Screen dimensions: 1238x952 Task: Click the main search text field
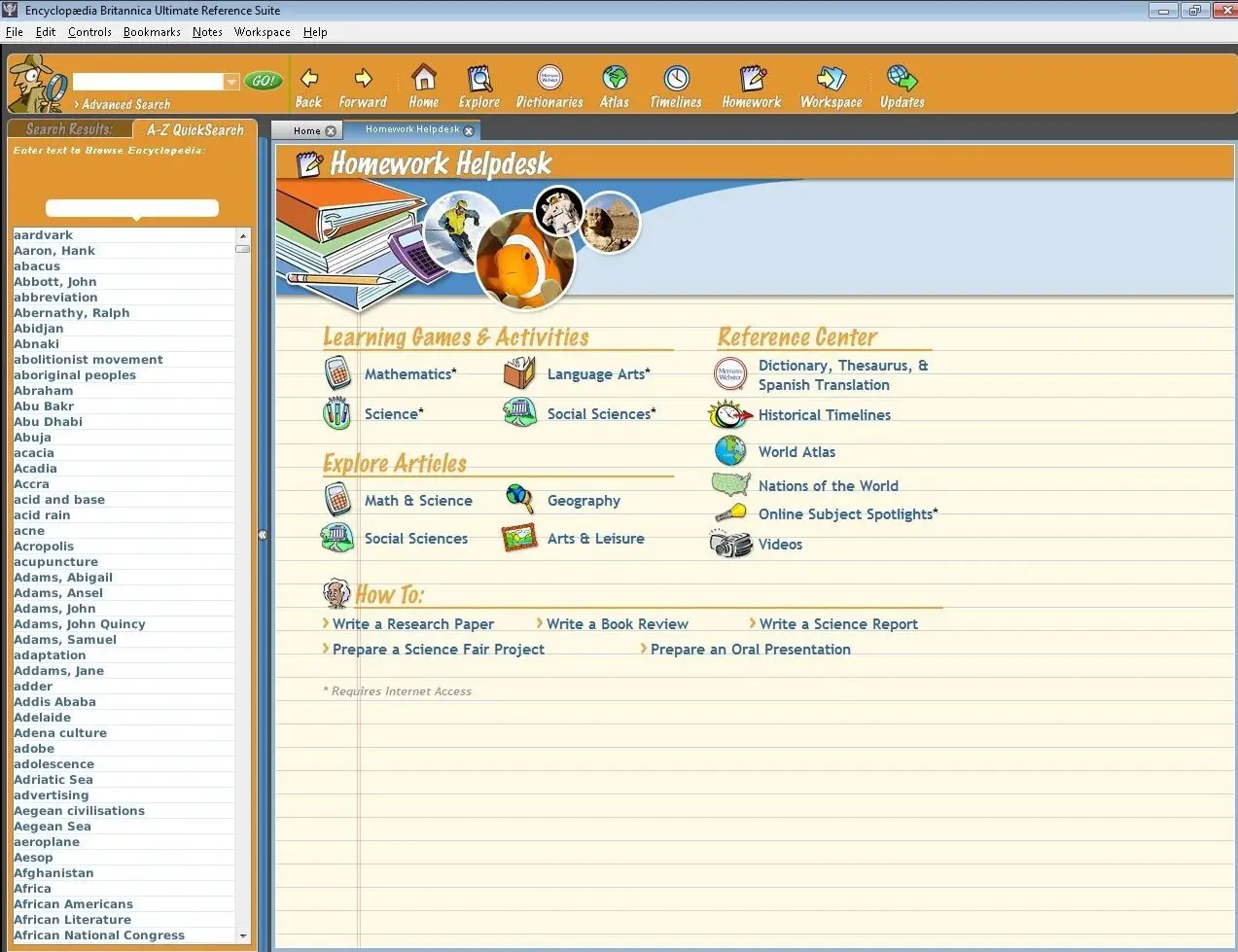[x=148, y=82]
